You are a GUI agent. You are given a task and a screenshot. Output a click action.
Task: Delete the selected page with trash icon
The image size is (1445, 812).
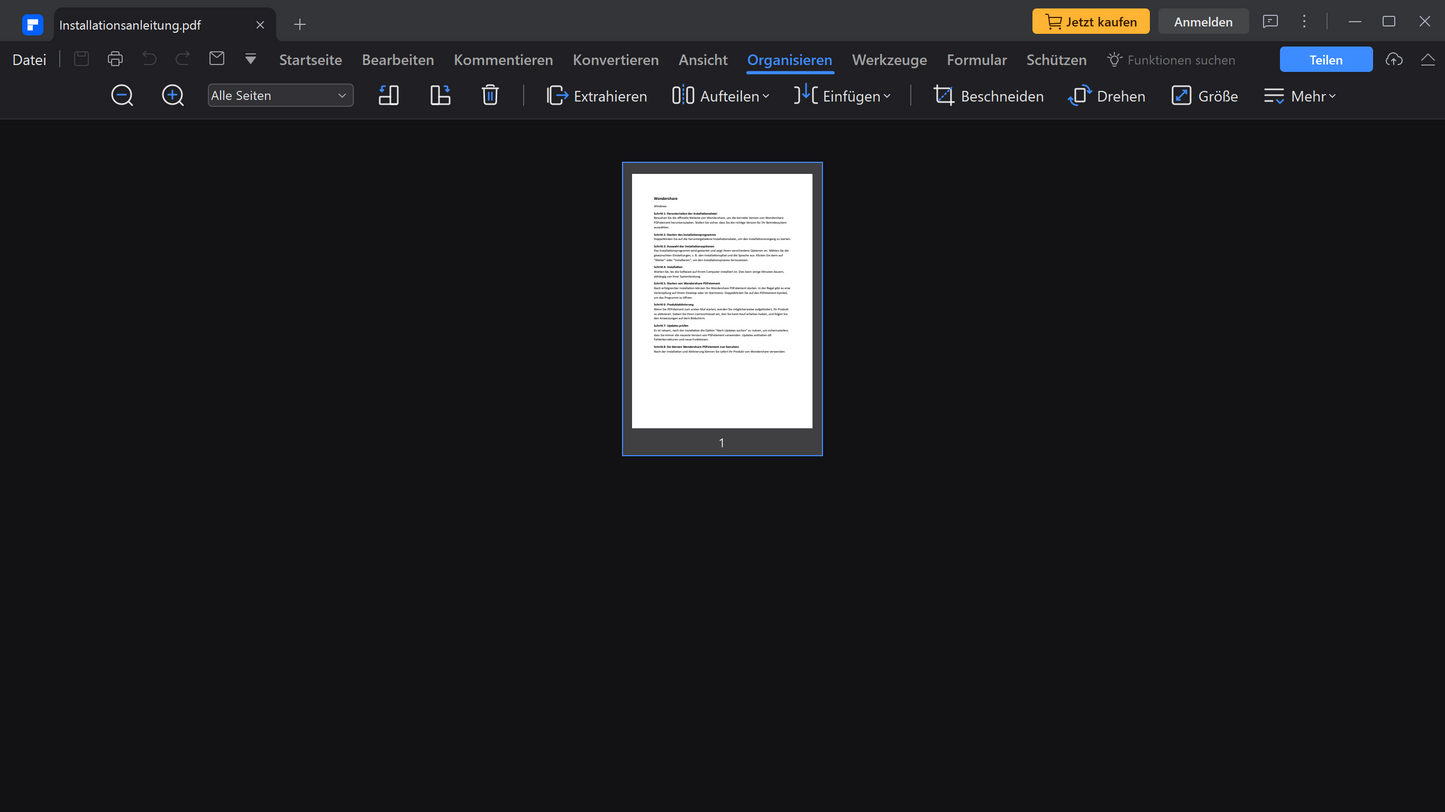[490, 96]
